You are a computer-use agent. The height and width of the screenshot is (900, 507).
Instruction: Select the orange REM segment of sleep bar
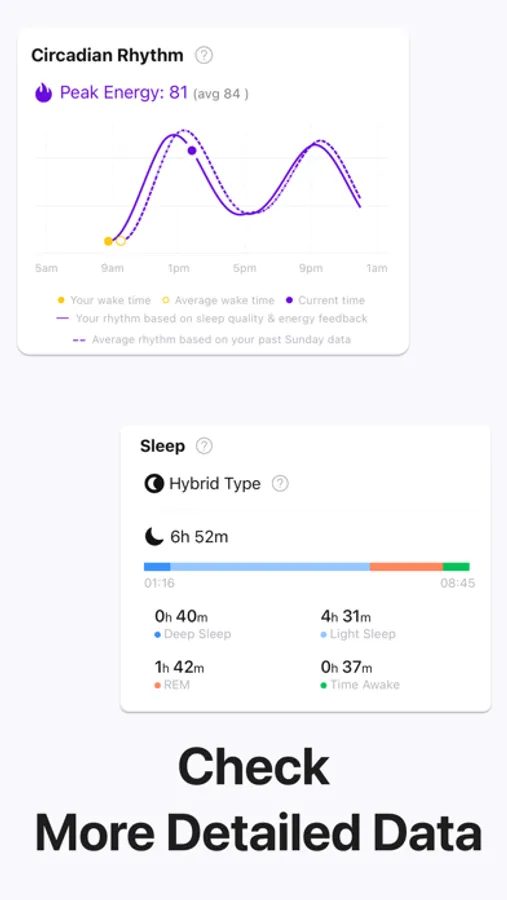[x=406, y=567]
